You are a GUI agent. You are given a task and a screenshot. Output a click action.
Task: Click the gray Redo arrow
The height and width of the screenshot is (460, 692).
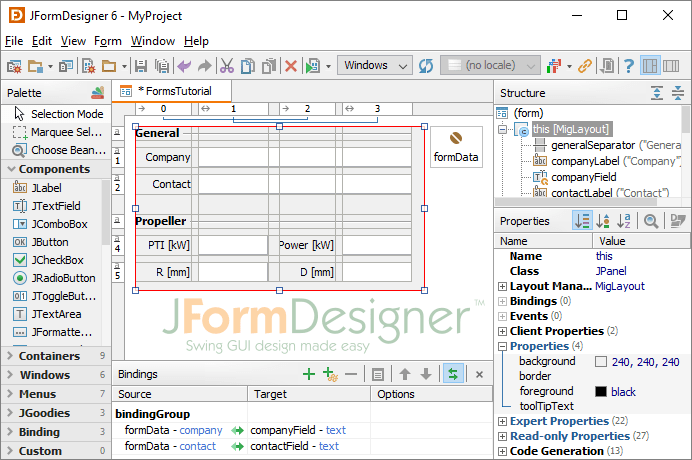pos(204,66)
